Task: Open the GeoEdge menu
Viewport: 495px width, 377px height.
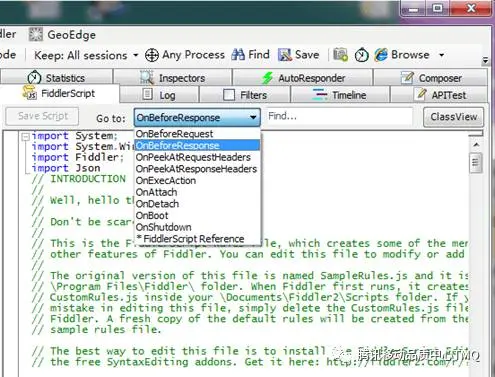Action: 62,35
